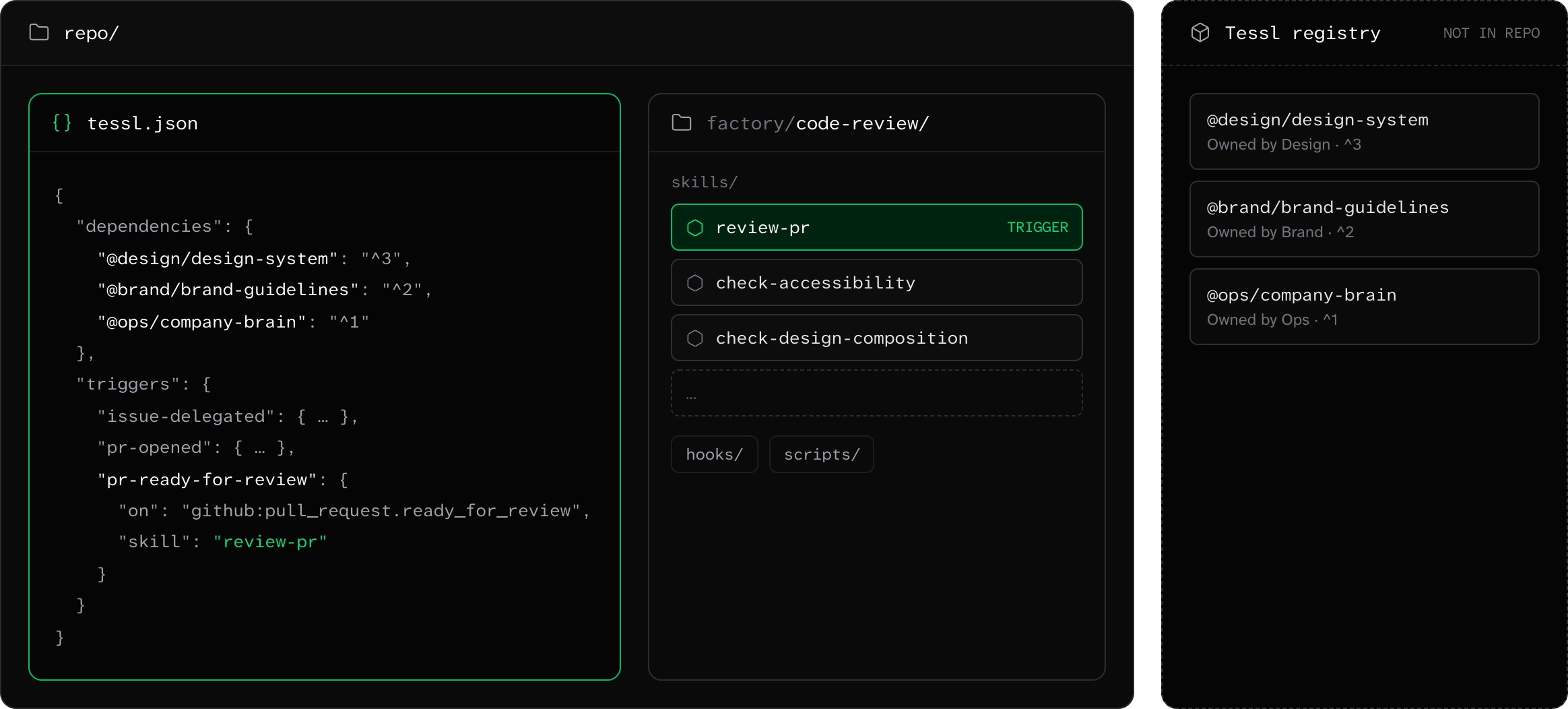
Task: Click the "@design/design-system": "^3" line
Action: pos(255,259)
